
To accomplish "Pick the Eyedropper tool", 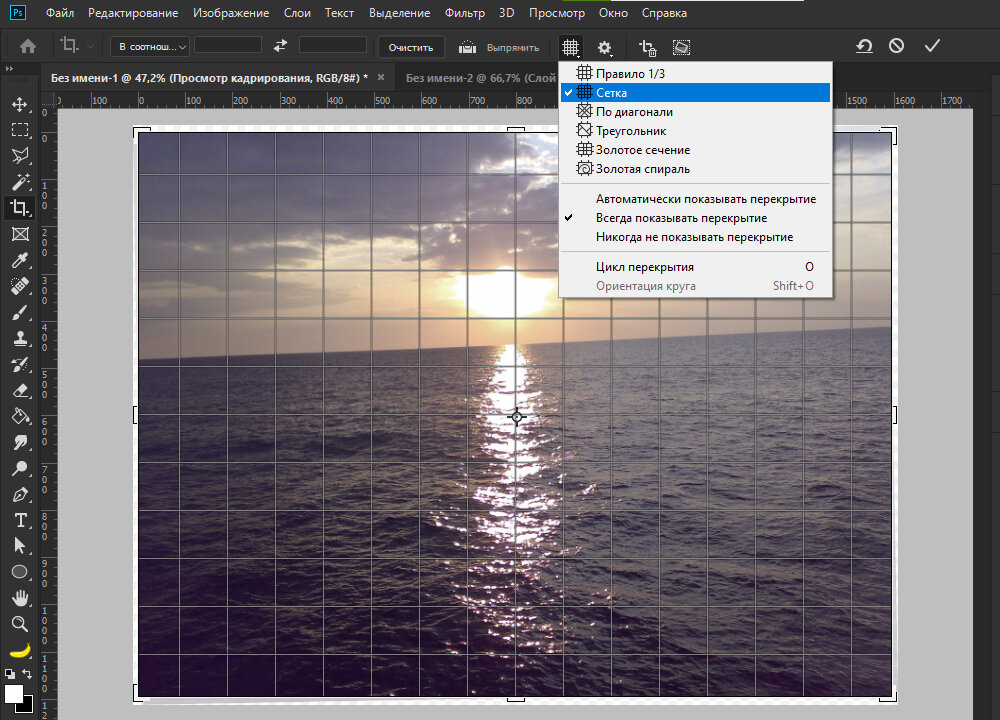I will pyautogui.click(x=19, y=260).
